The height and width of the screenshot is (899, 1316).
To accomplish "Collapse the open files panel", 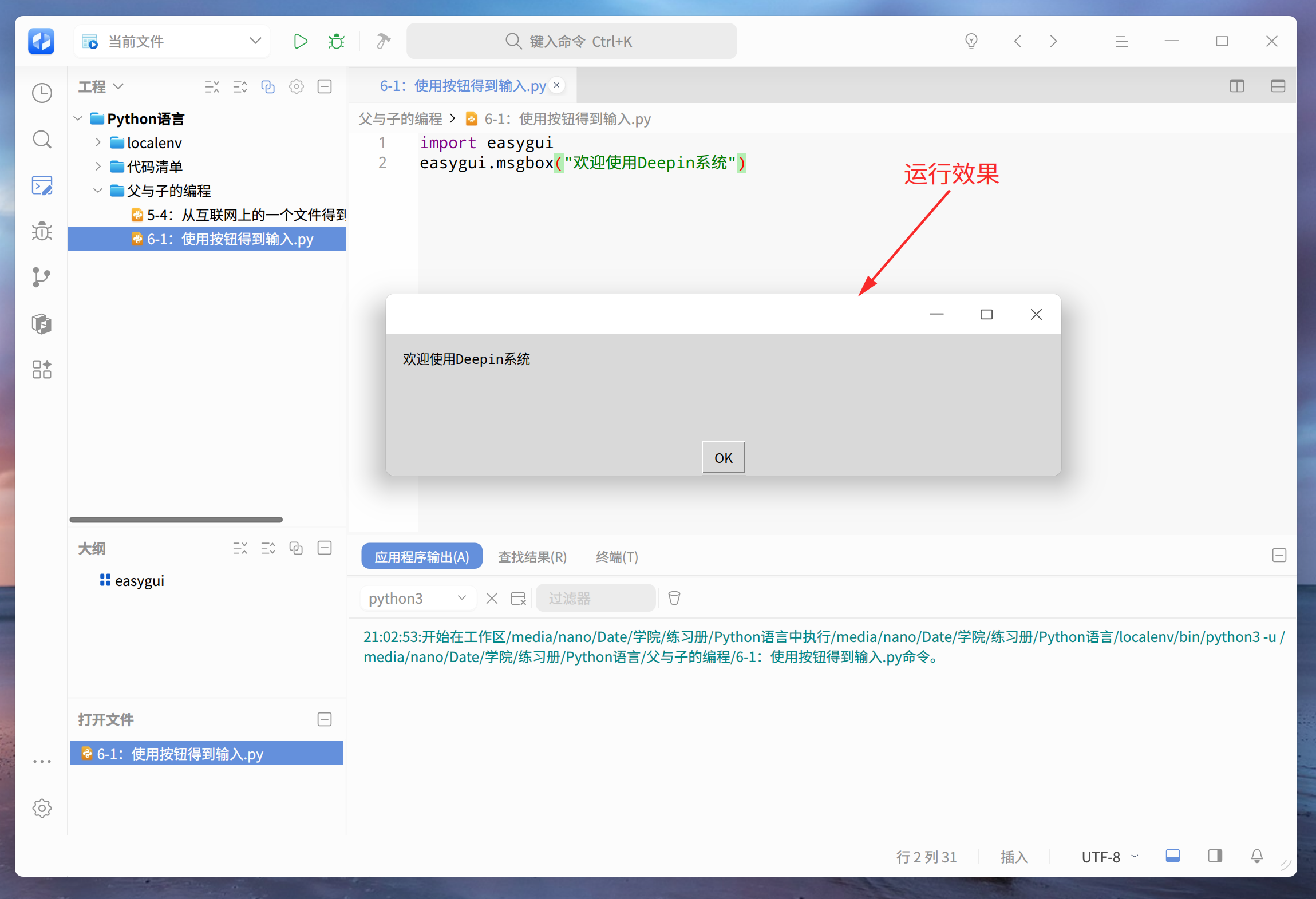I will coord(325,719).
